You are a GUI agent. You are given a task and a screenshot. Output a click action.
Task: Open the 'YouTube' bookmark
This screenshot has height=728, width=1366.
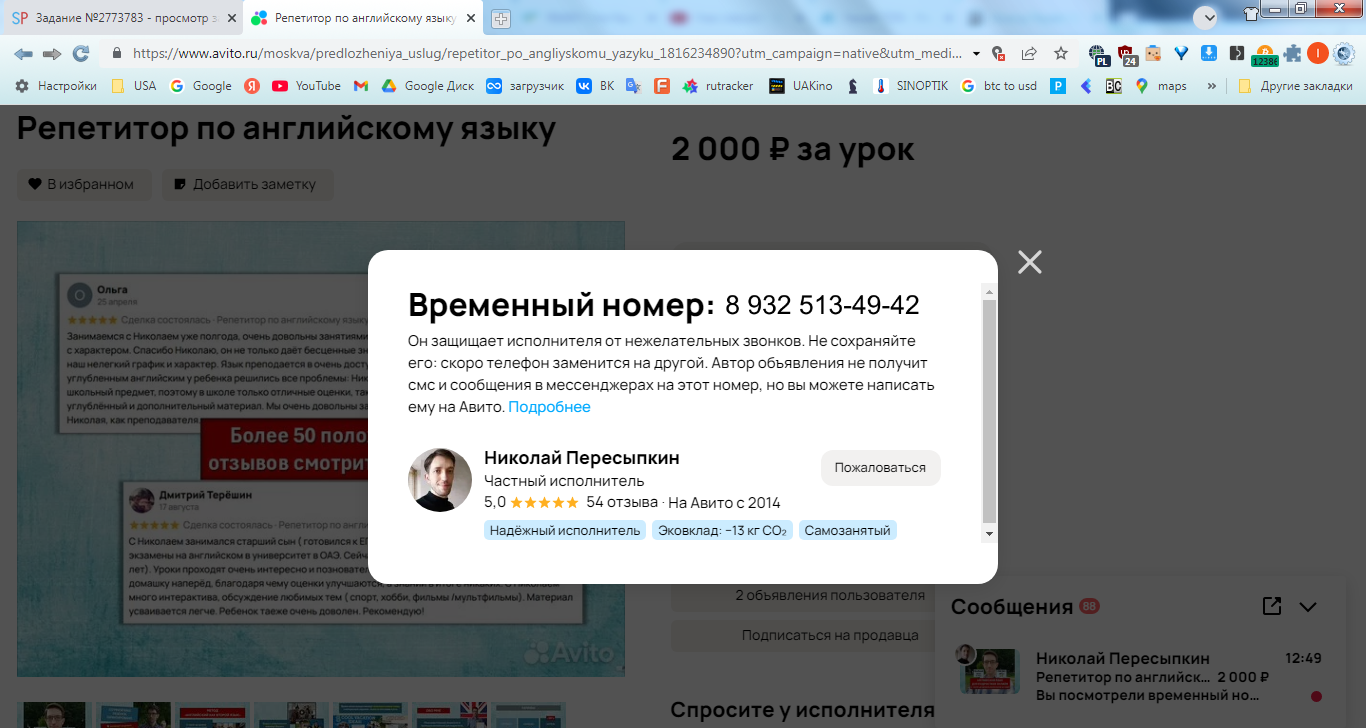(306, 86)
